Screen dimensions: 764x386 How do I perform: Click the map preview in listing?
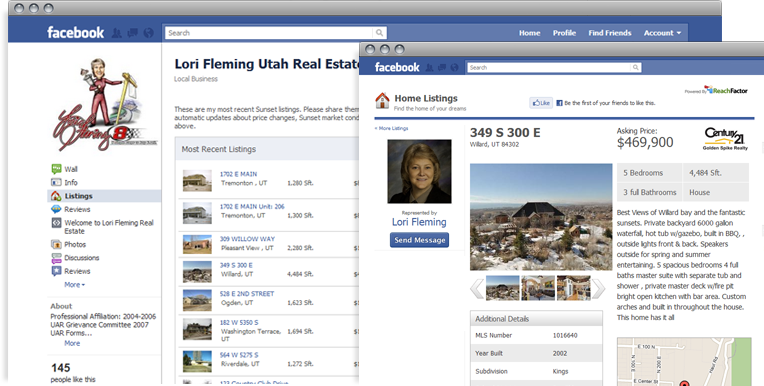pos(684,362)
